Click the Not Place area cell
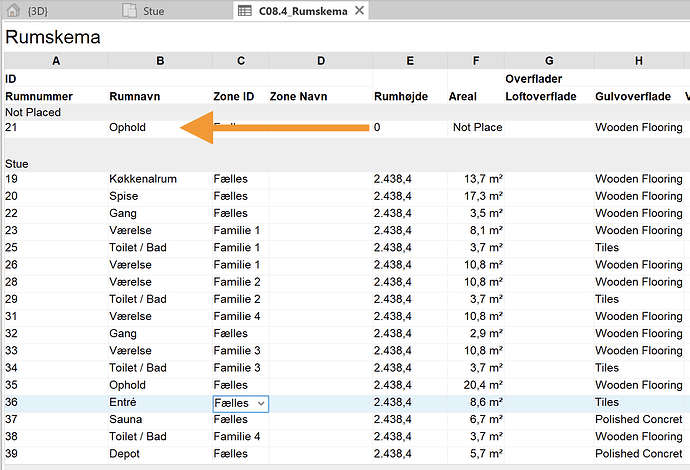Viewport: 690px width, 470px height. coord(477,127)
